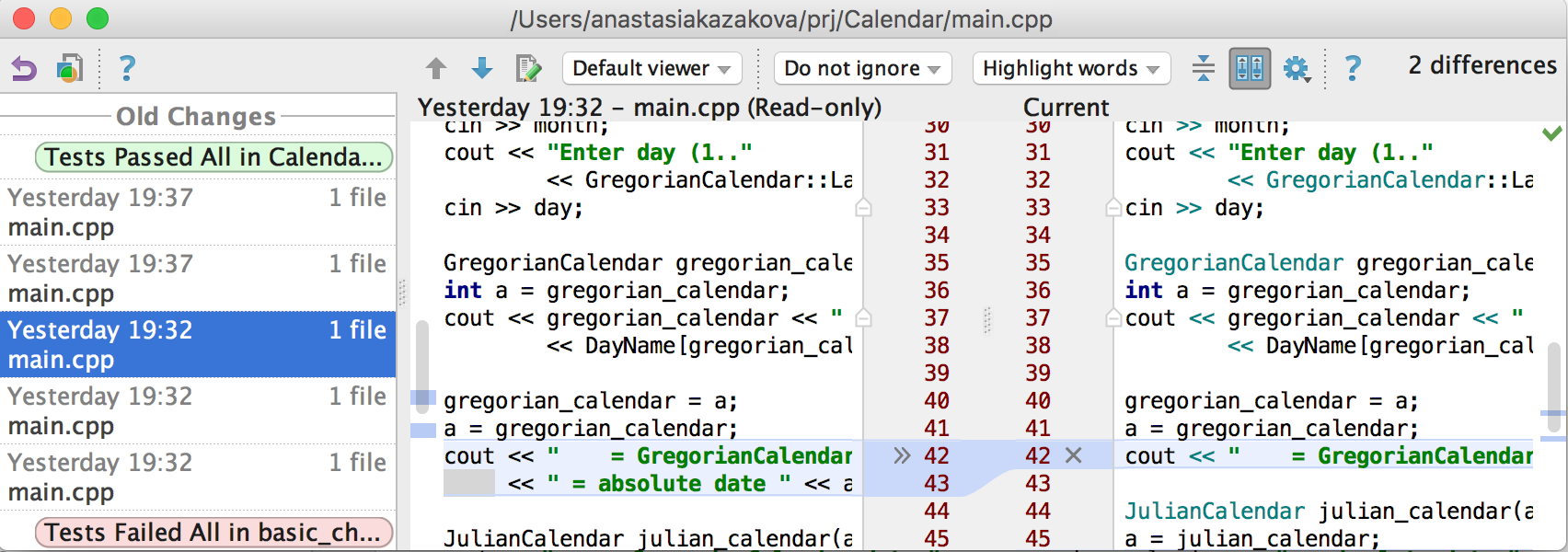Click the left 'int a = gregorian_calendar;' line
Screen dimensions: 1568x552
[x=617, y=291]
